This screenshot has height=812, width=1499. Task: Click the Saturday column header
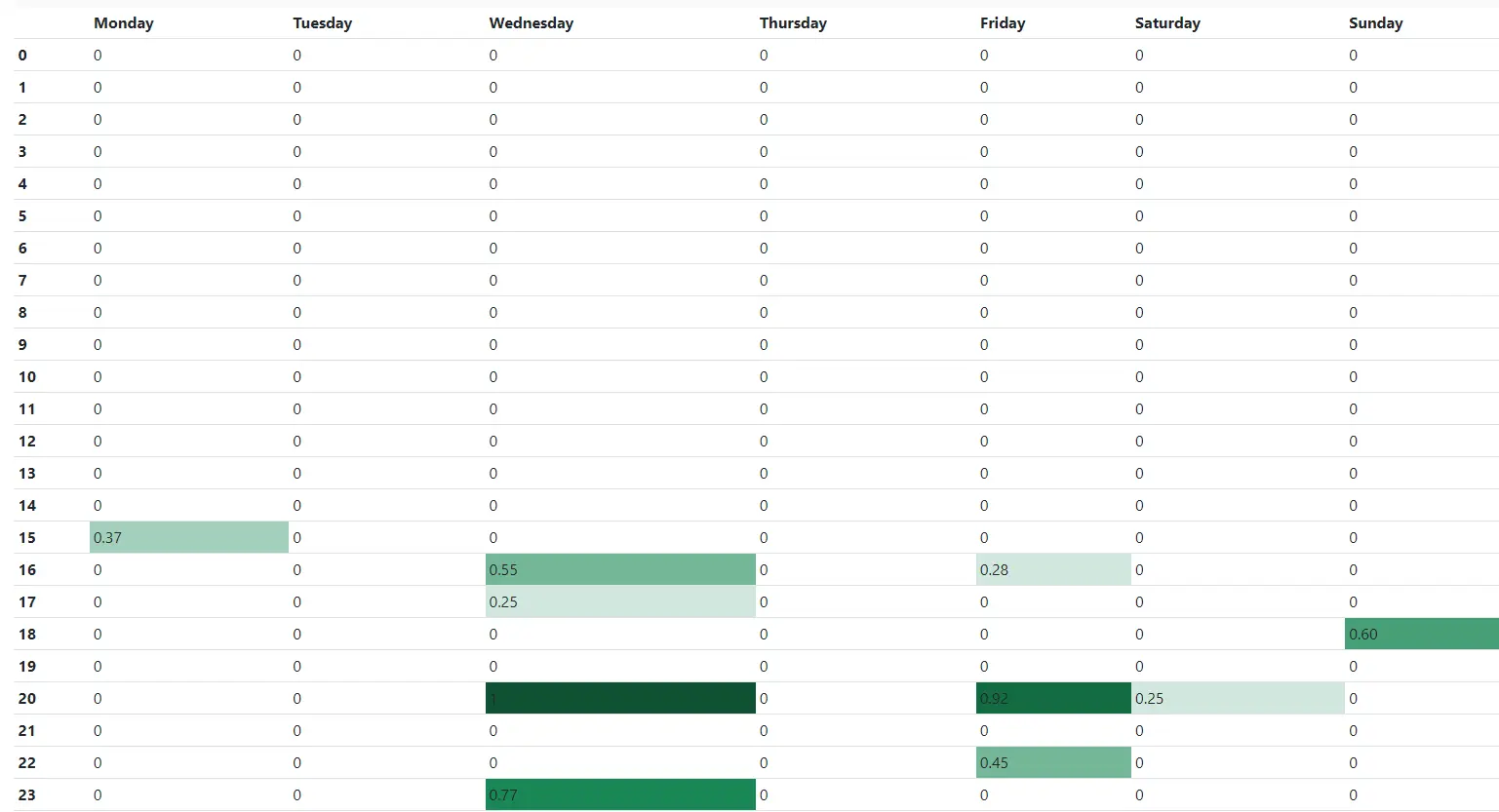[1167, 23]
